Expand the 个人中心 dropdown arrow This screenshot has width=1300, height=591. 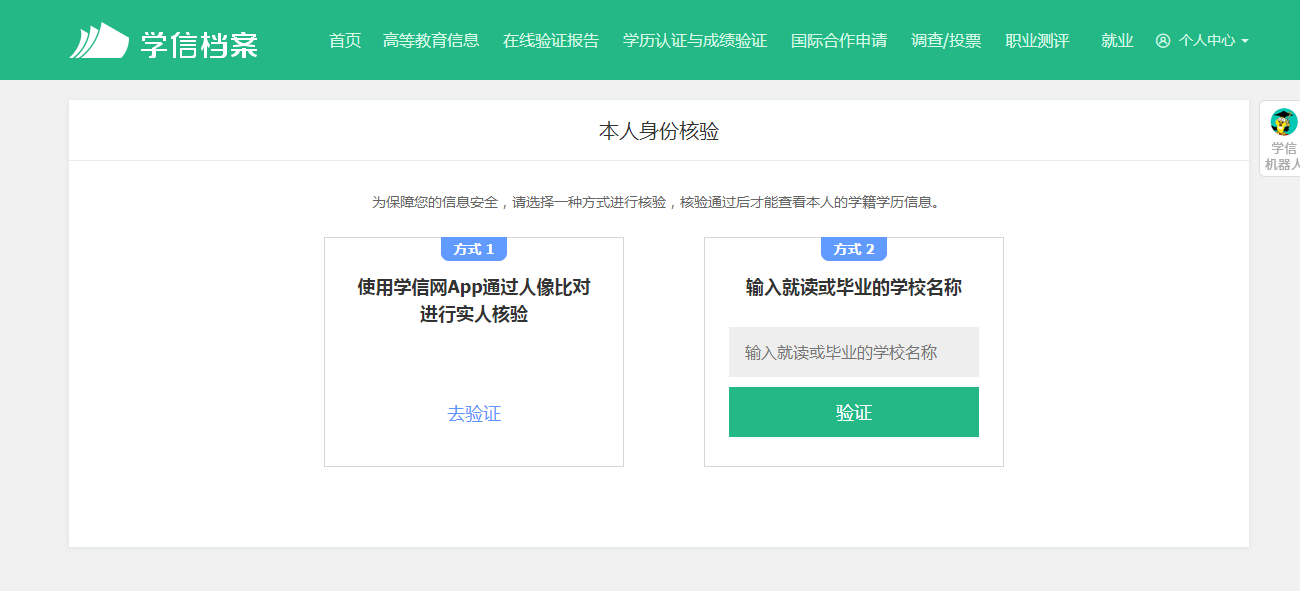pyautogui.click(x=1244, y=42)
